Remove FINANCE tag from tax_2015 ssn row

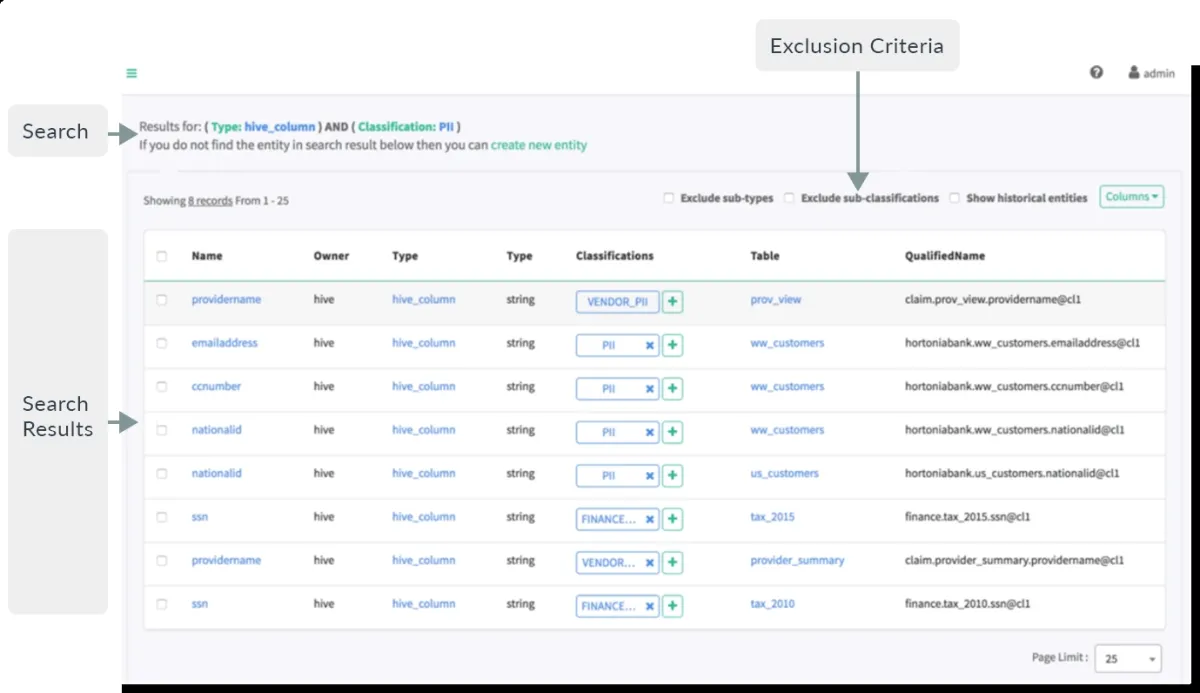click(649, 519)
